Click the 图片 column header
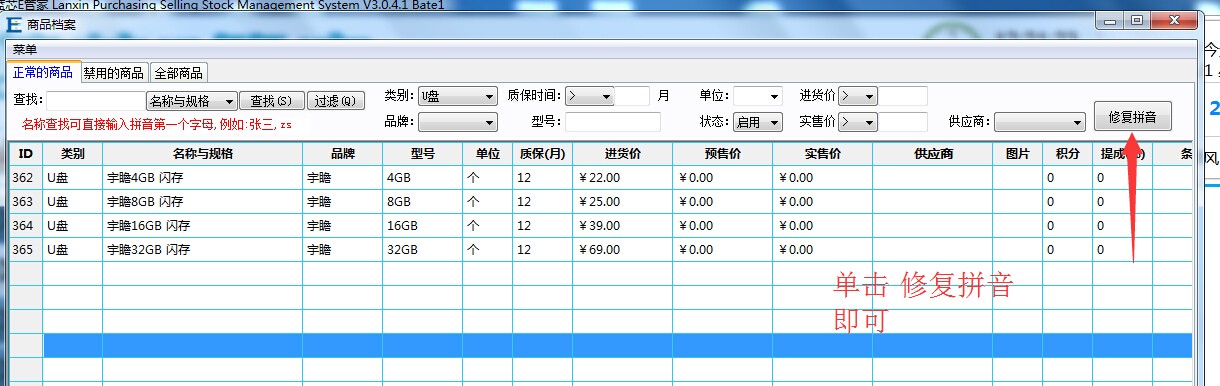This screenshot has width=1220, height=386. [x=1018, y=154]
